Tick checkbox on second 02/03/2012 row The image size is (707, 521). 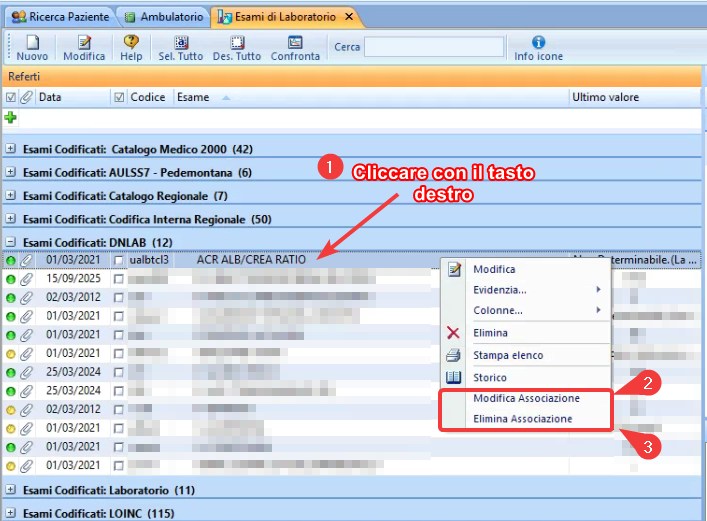coord(119,410)
